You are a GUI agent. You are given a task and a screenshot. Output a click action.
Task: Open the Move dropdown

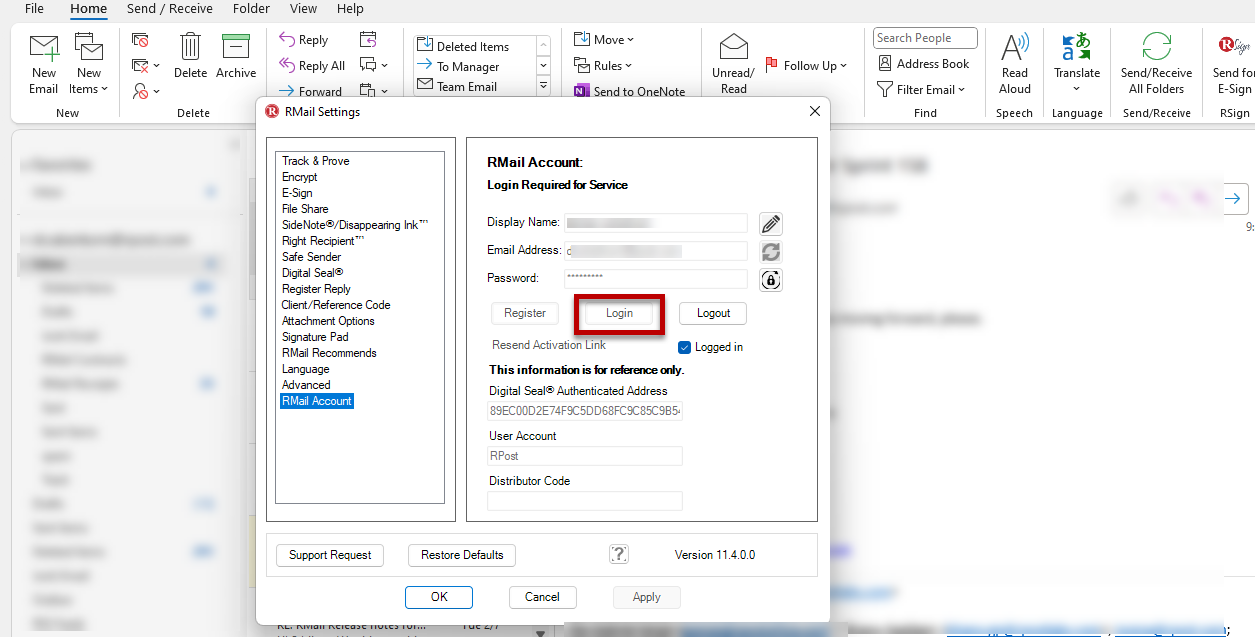tap(604, 40)
